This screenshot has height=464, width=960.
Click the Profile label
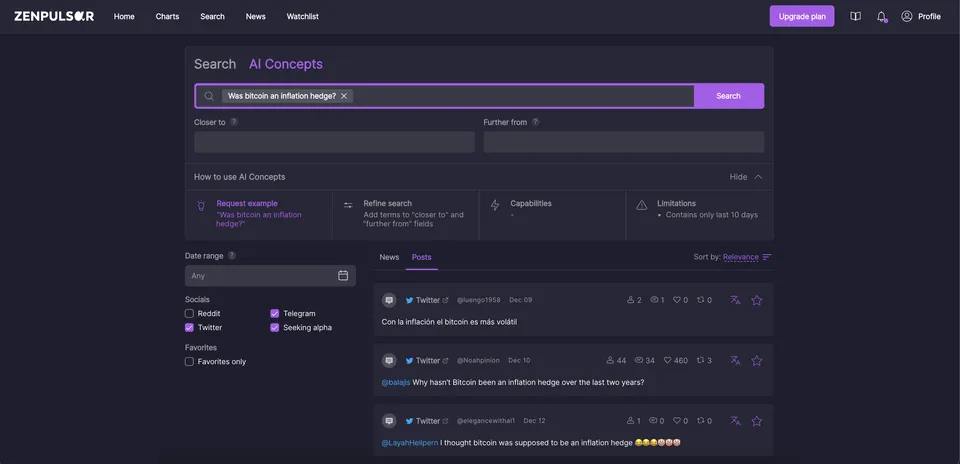[929, 17]
